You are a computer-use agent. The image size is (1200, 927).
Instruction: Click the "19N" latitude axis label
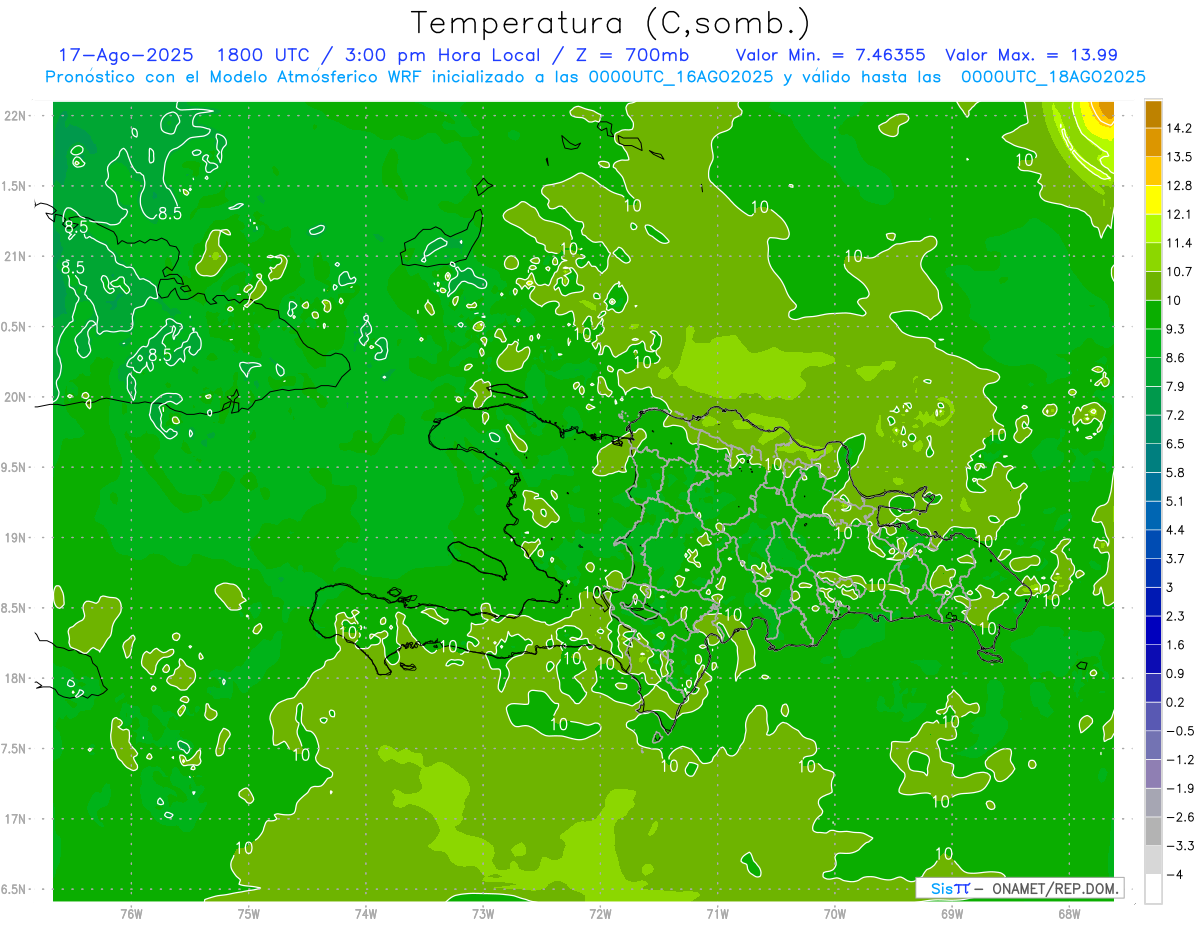pos(15,538)
